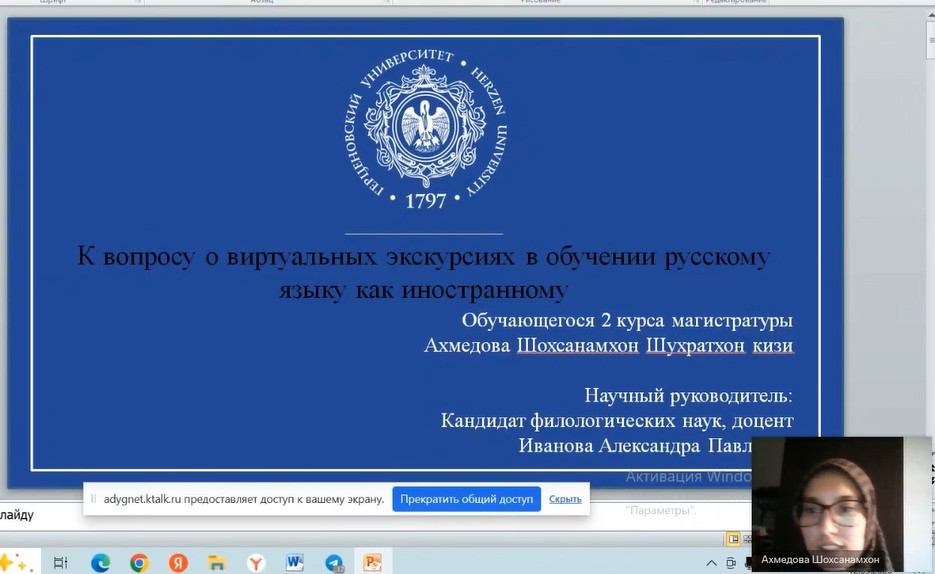Open Microsoft Word from the taskbar
935x574 pixels.
(x=295, y=562)
